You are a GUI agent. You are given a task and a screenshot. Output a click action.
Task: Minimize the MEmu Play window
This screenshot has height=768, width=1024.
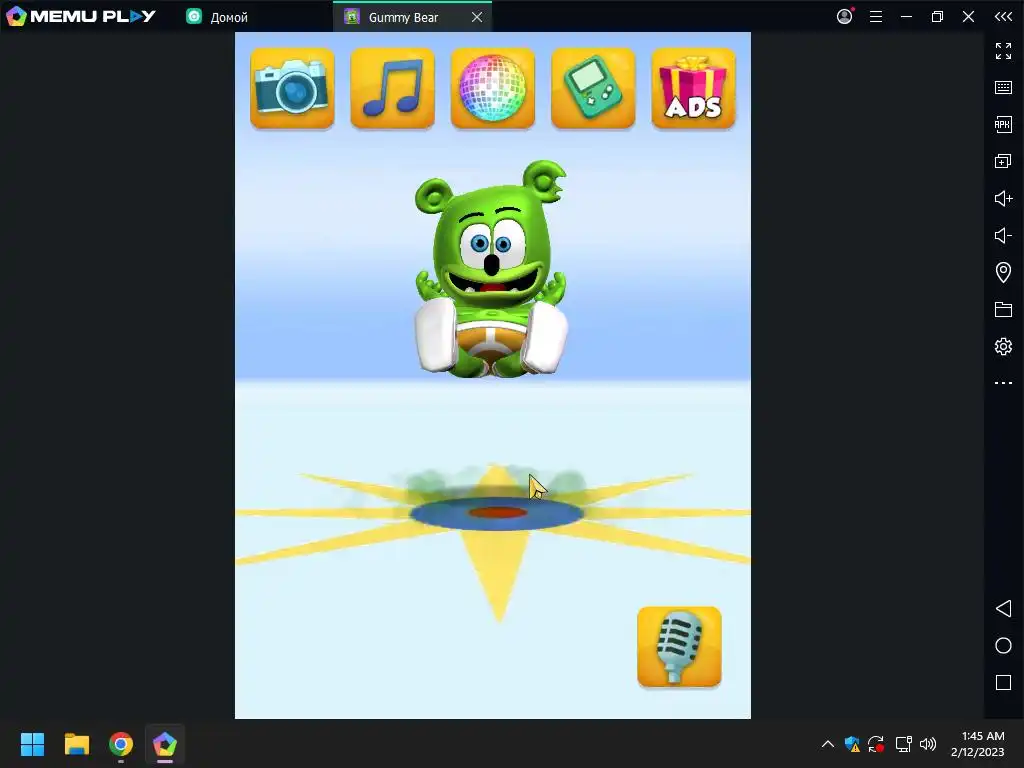(906, 16)
